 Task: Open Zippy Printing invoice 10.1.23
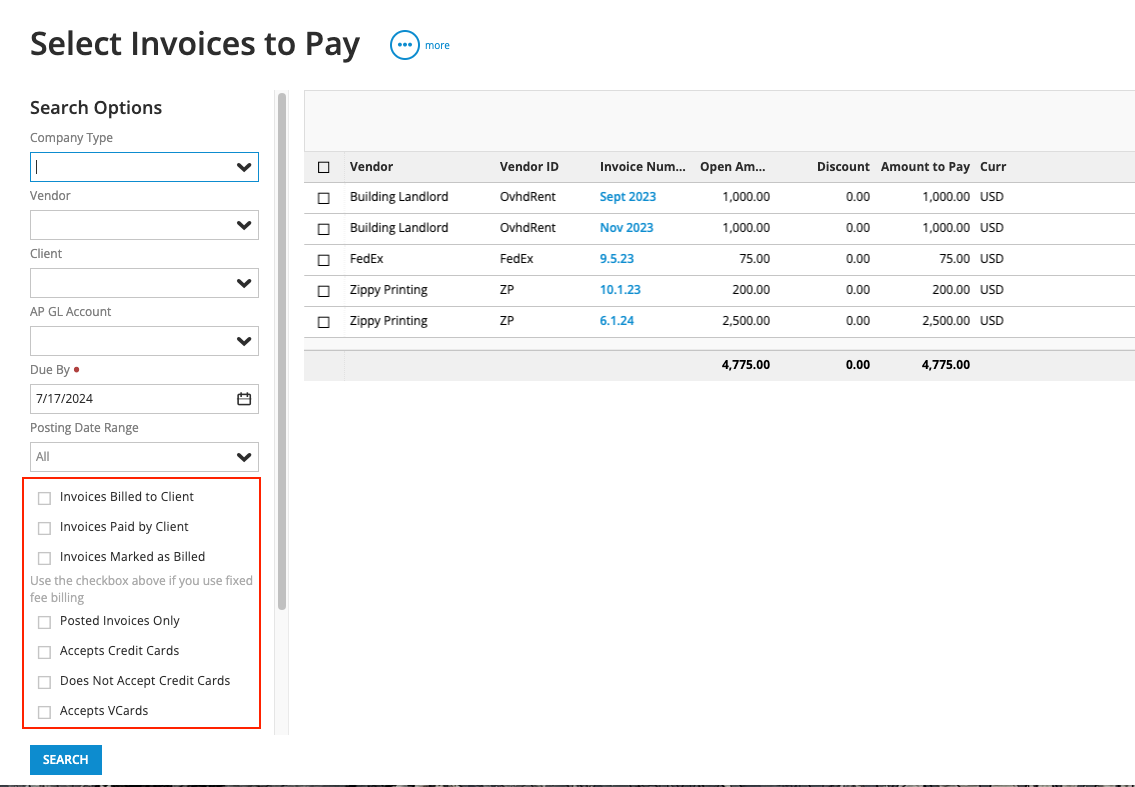pyautogui.click(x=620, y=290)
